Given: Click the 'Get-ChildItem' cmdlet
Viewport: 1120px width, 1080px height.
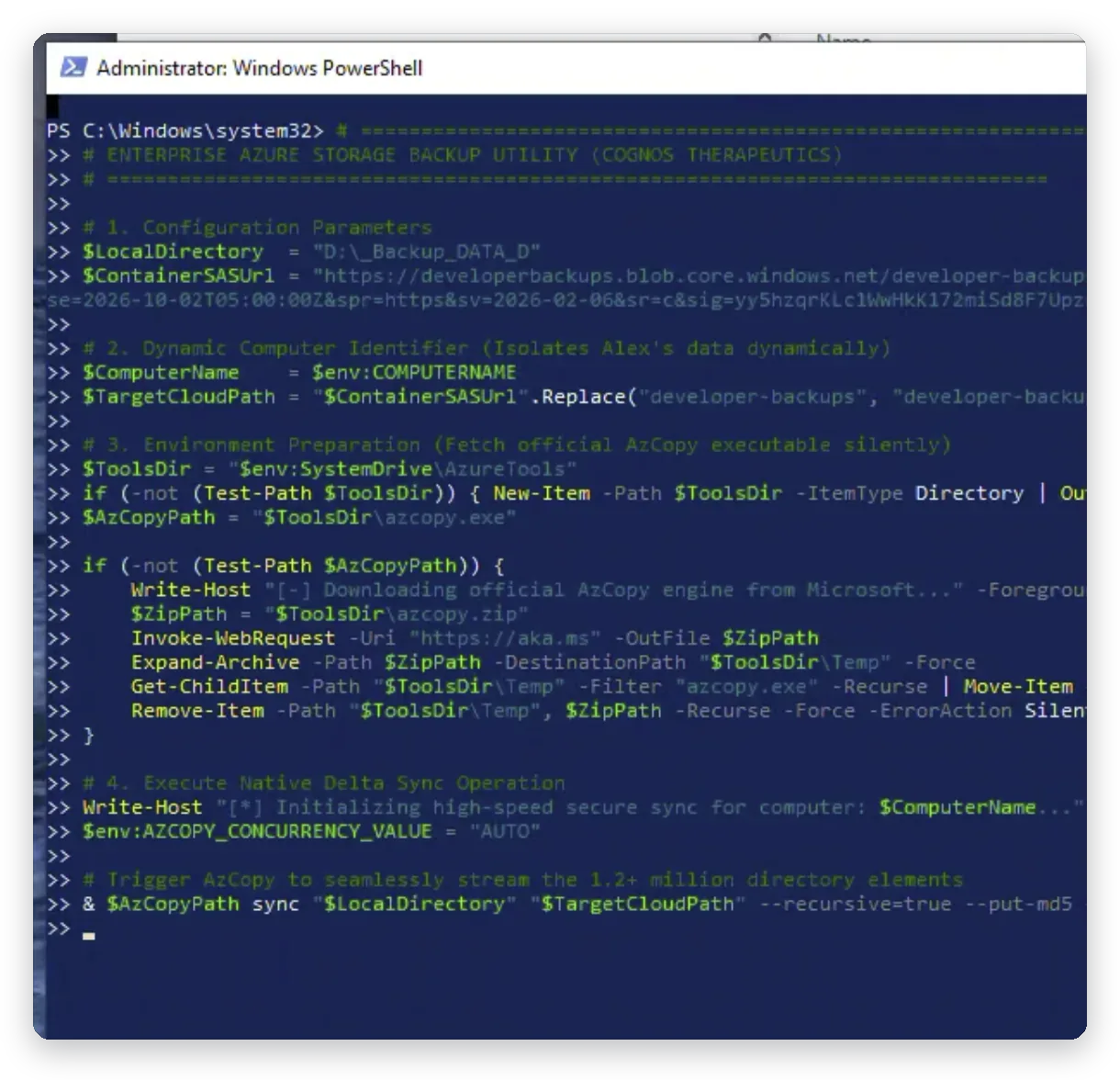Looking at the screenshot, I should 209,686.
